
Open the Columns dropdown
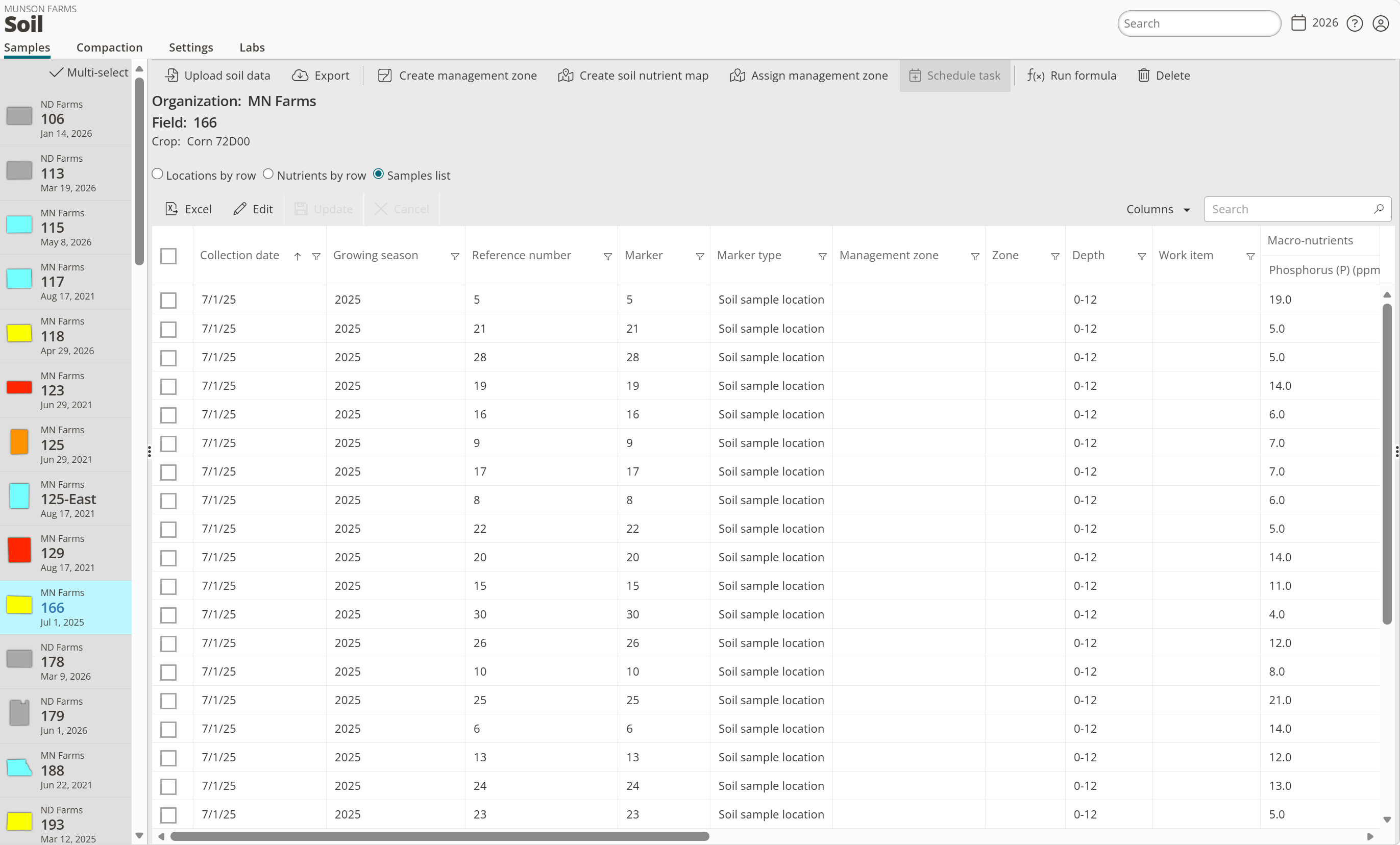tap(1158, 209)
